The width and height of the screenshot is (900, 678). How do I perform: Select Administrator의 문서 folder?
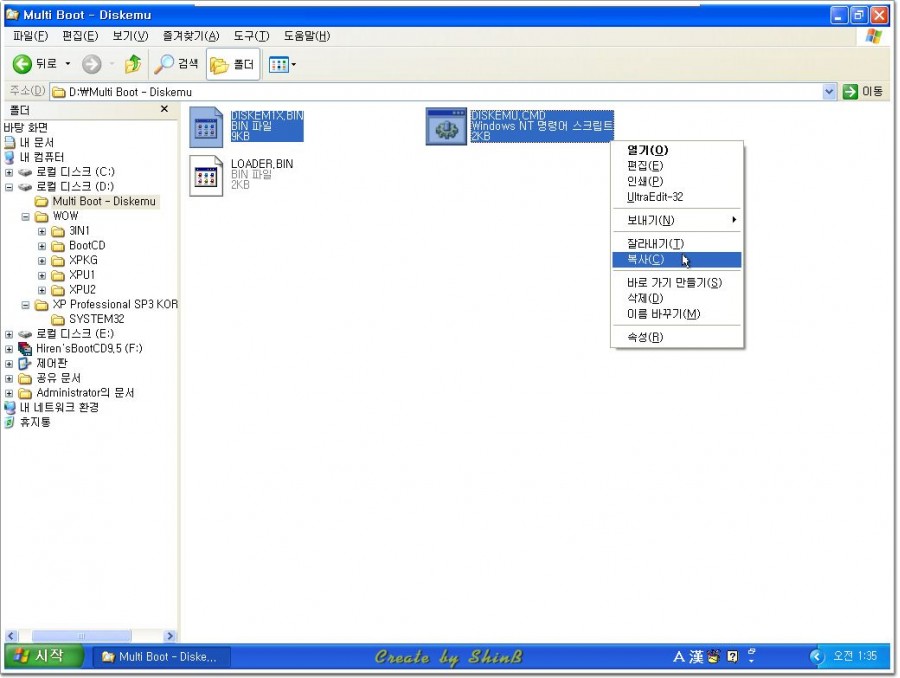click(x=85, y=393)
